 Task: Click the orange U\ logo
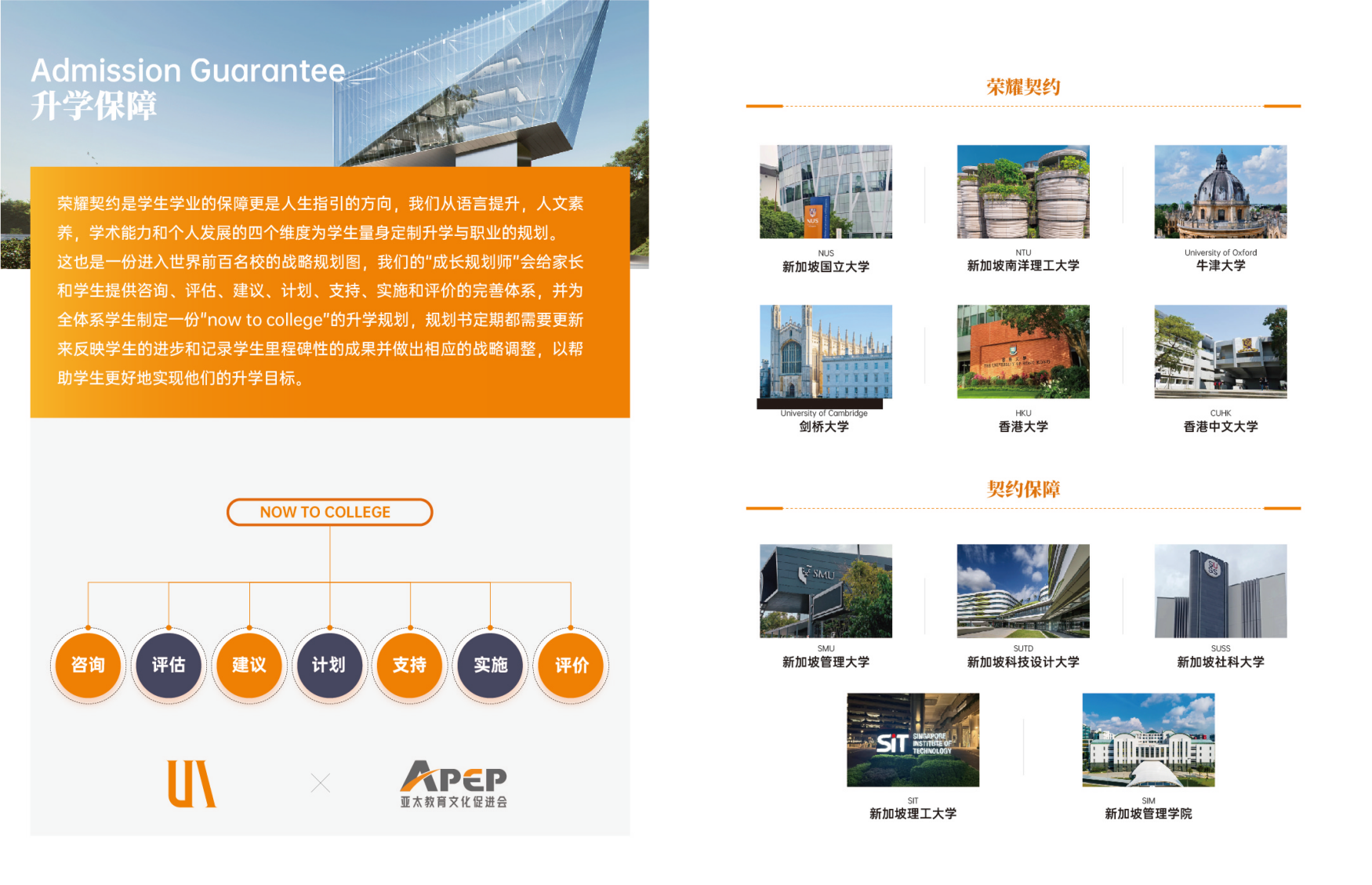191,783
